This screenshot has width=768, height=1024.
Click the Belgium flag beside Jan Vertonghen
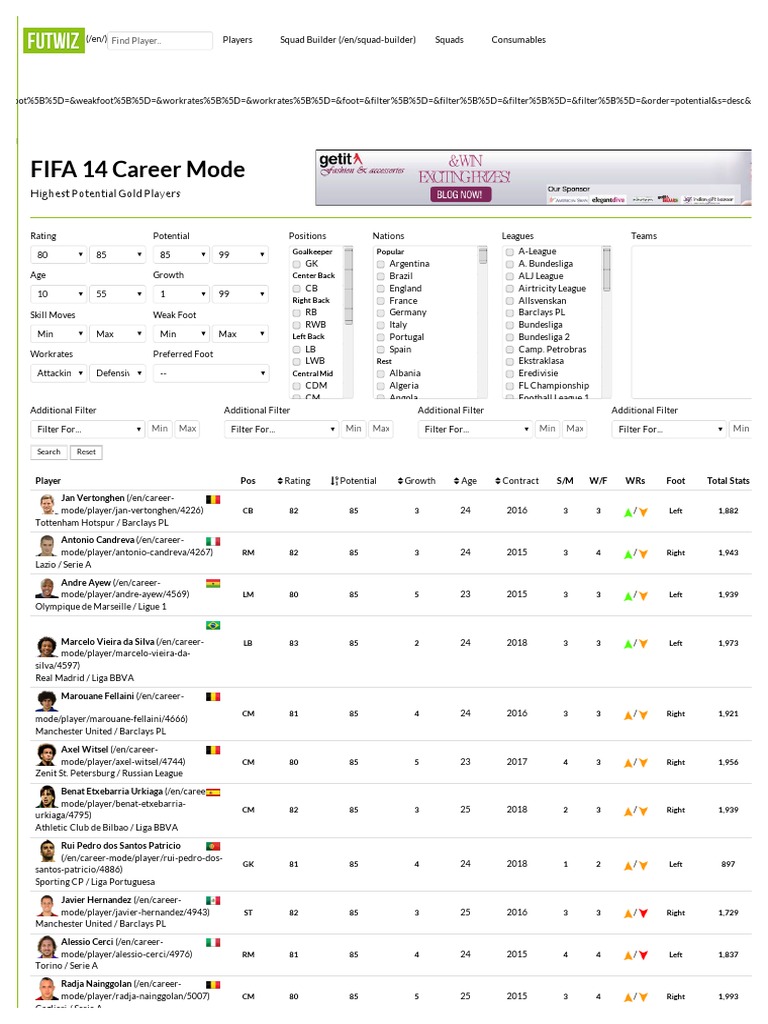click(213, 498)
